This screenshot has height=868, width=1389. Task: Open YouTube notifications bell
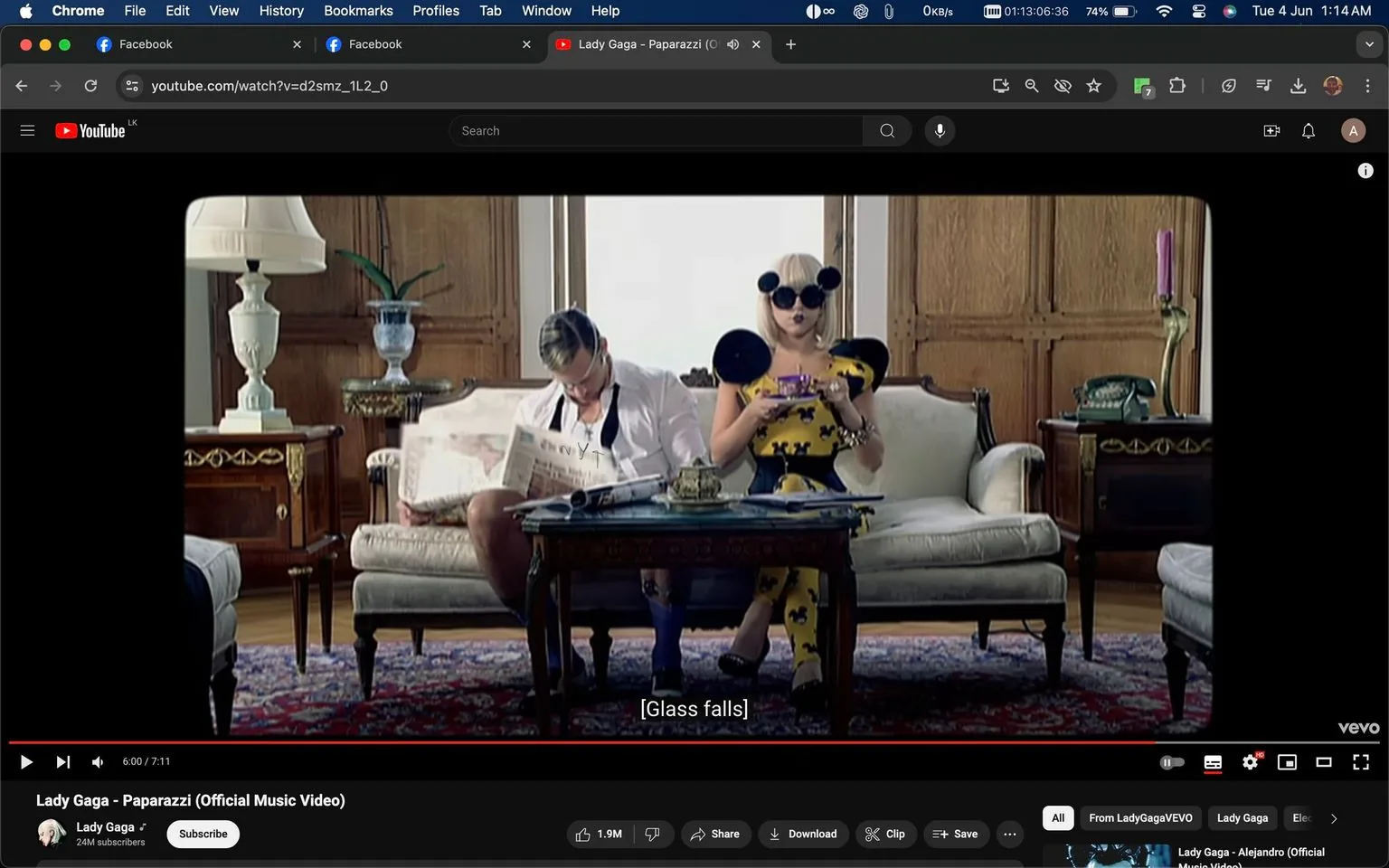(1308, 130)
